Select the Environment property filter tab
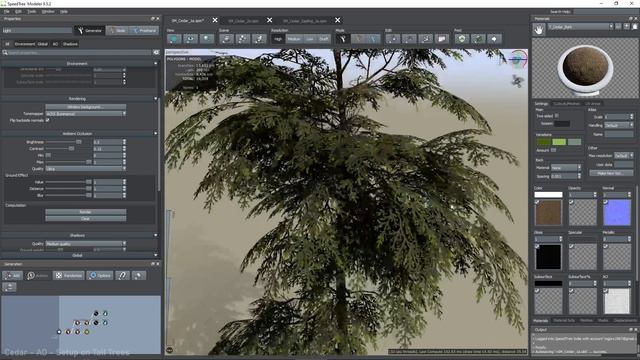The height and width of the screenshot is (360, 640). [25, 44]
